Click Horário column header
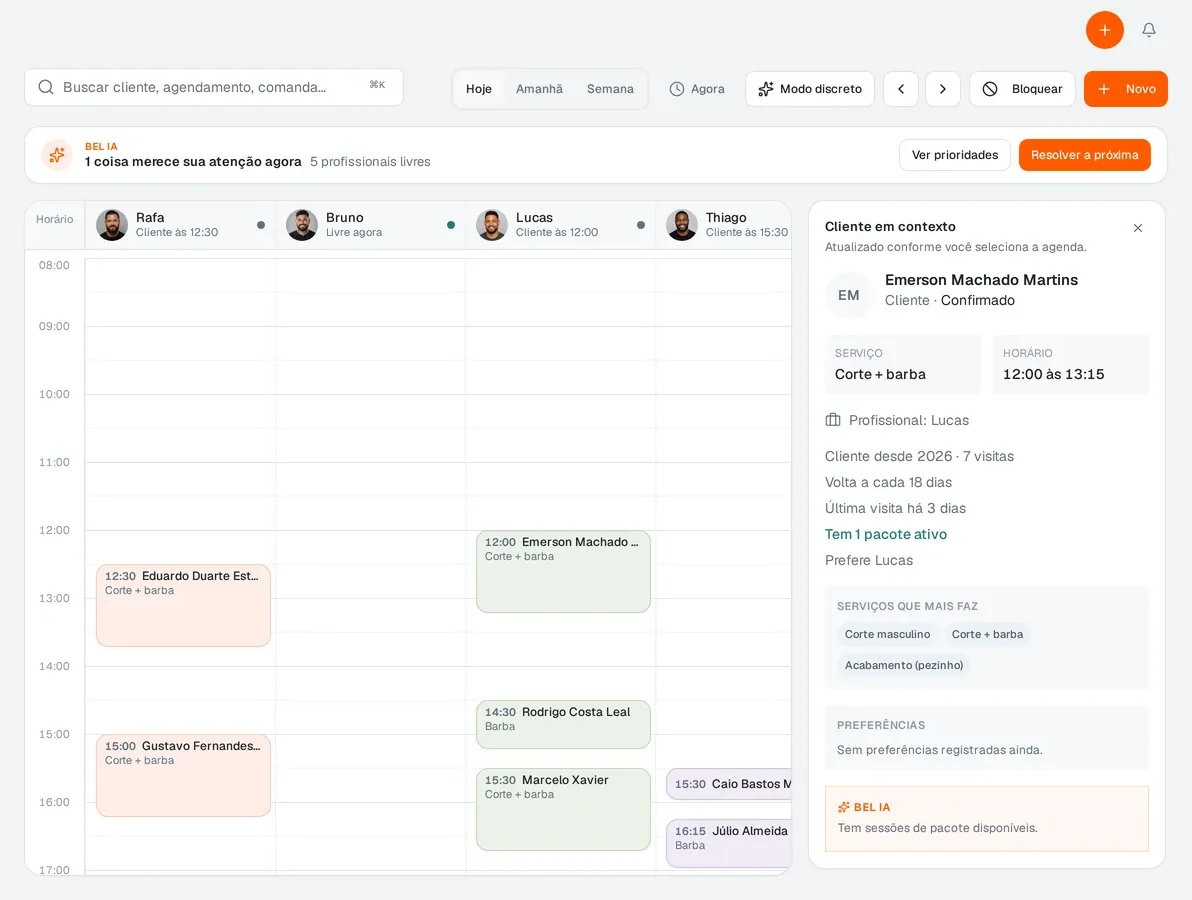Image resolution: width=1192 pixels, height=900 pixels. point(55,219)
